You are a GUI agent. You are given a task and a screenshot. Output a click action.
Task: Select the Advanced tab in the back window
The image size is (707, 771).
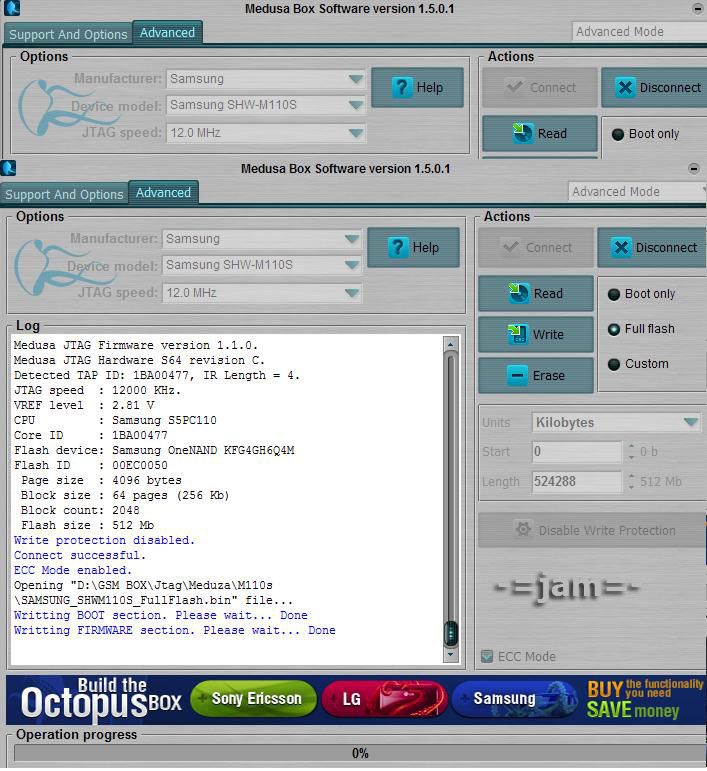pyautogui.click(x=167, y=32)
